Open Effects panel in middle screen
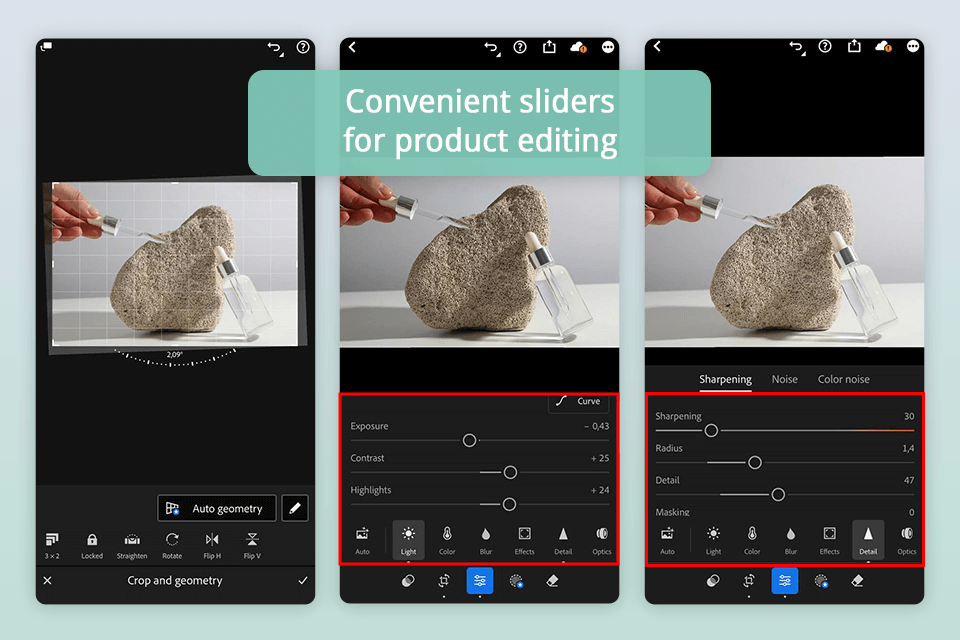Image resolution: width=960 pixels, height=640 pixels. coord(525,540)
